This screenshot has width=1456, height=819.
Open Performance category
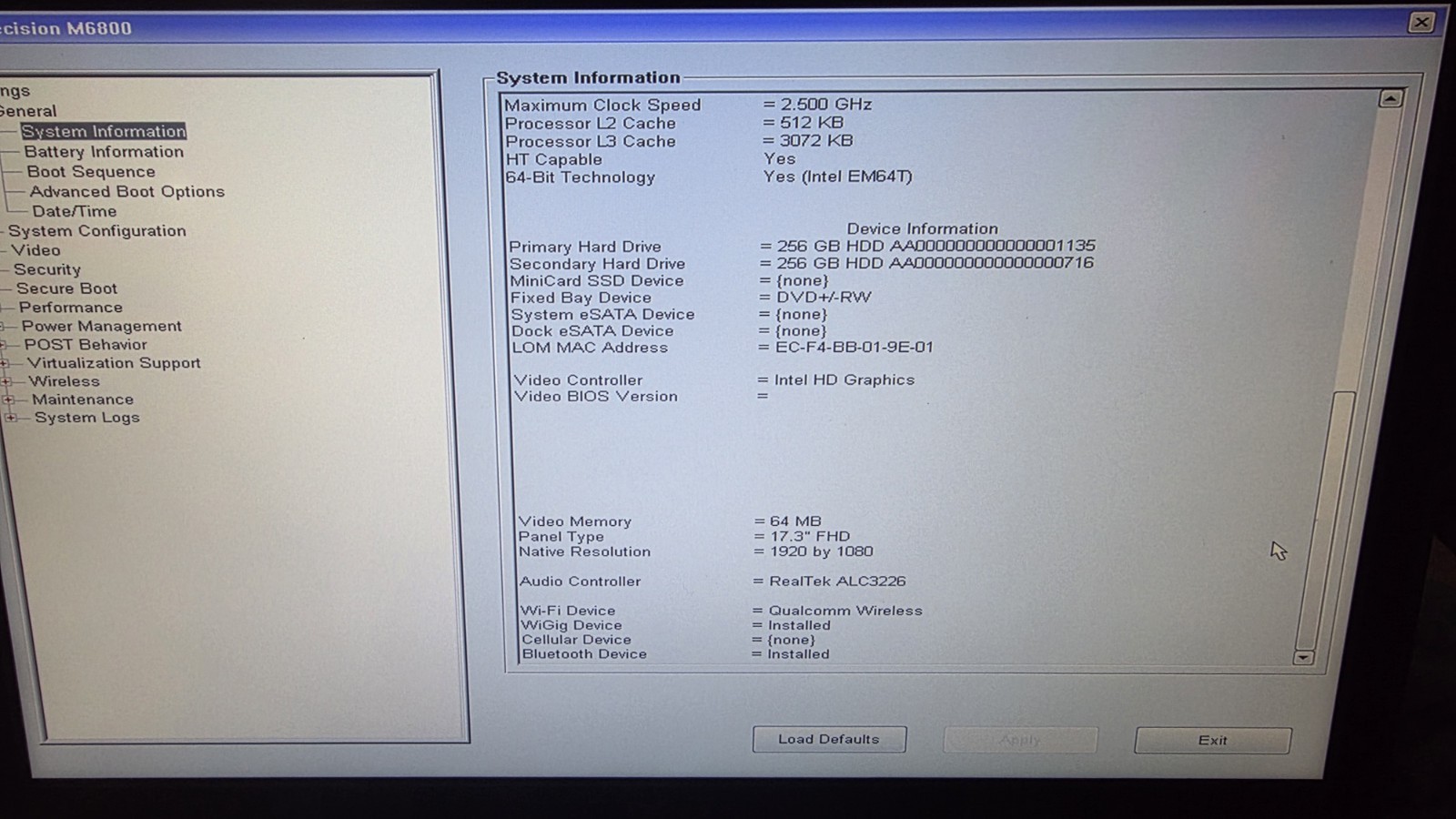tap(71, 308)
